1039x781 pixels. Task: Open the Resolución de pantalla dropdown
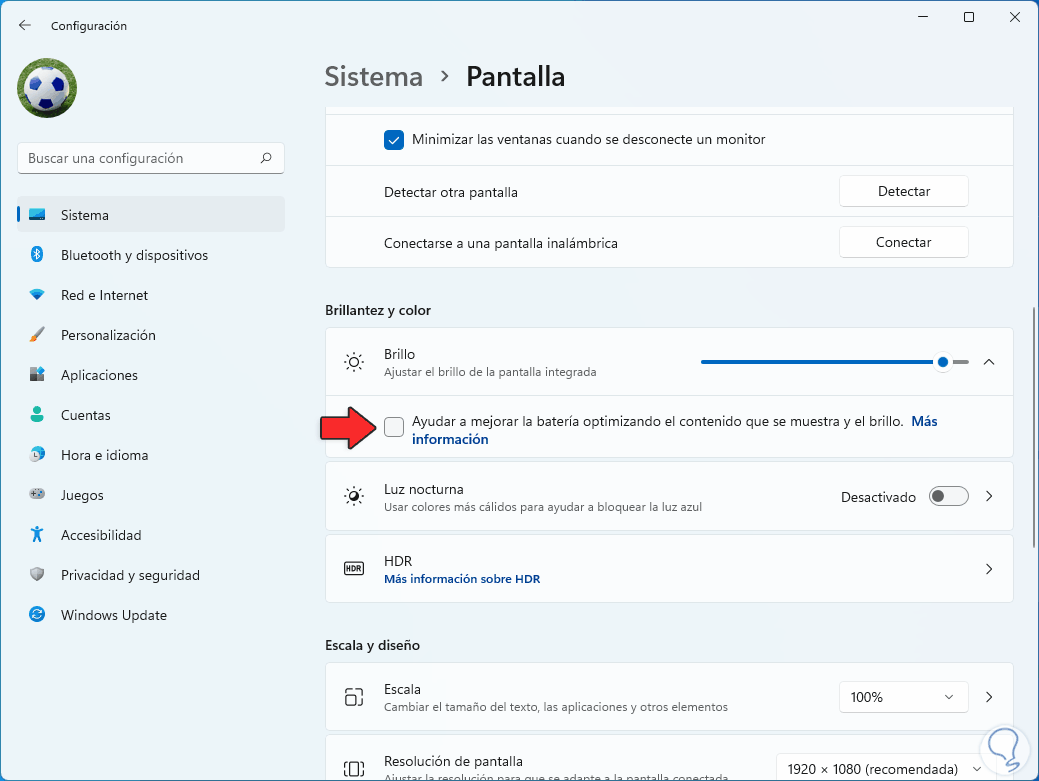pyautogui.click(x=881, y=769)
